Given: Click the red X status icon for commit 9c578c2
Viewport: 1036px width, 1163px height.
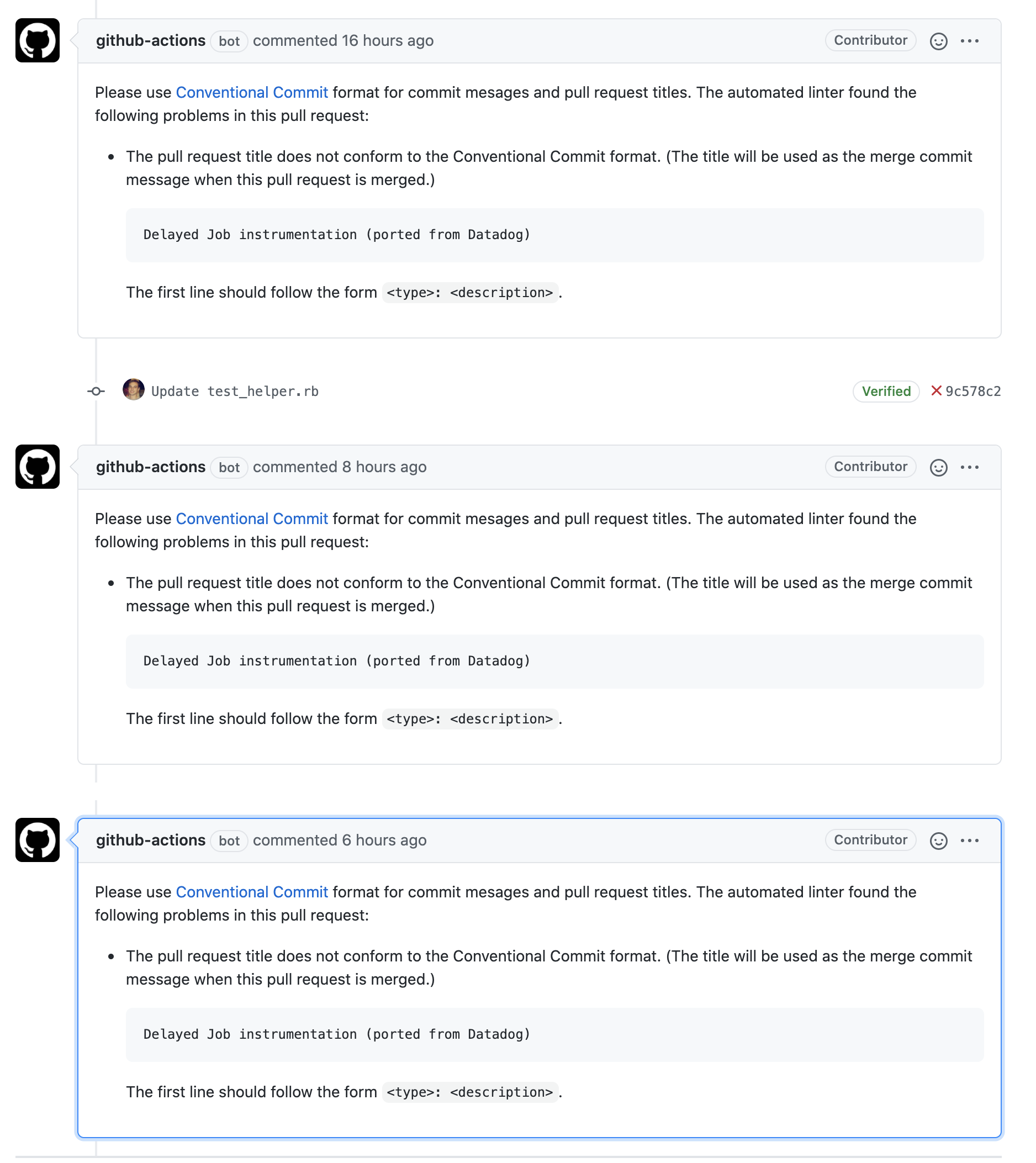Looking at the screenshot, I should coord(935,391).
